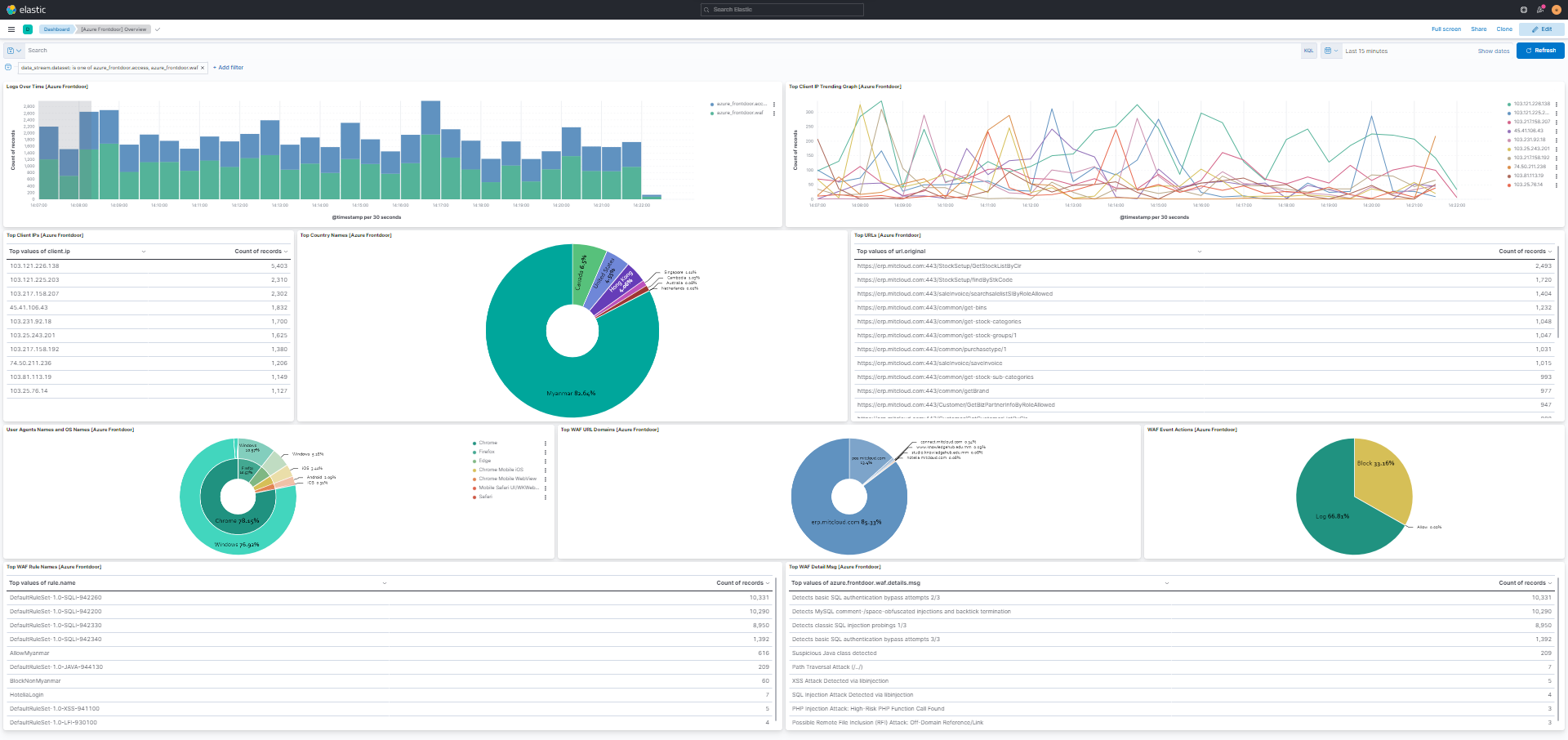Hide the azure_frontdoor.waf series in Logs legend
This screenshot has height=740, width=1568.
739,113
